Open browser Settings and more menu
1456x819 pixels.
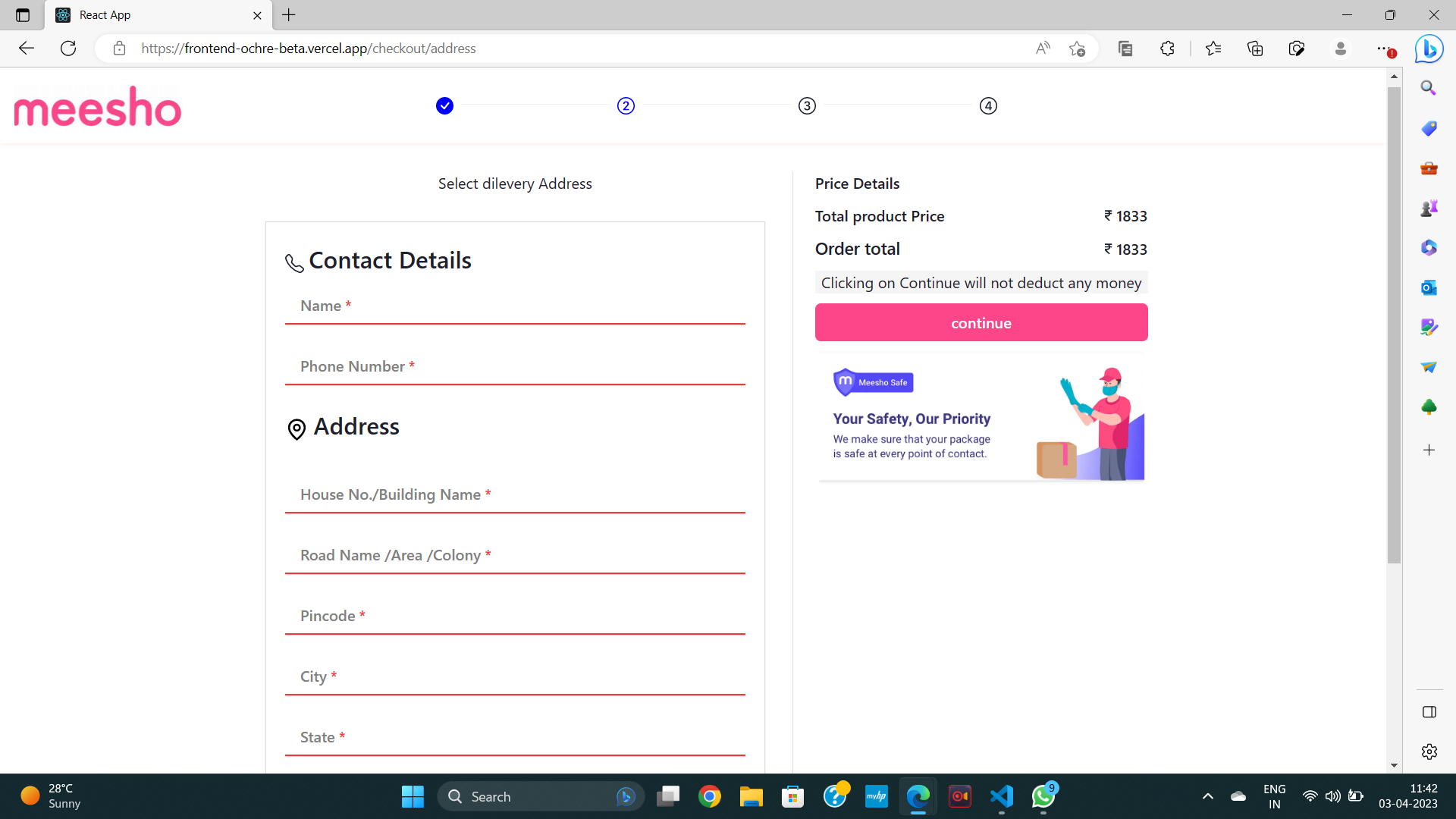tap(1384, 49)
